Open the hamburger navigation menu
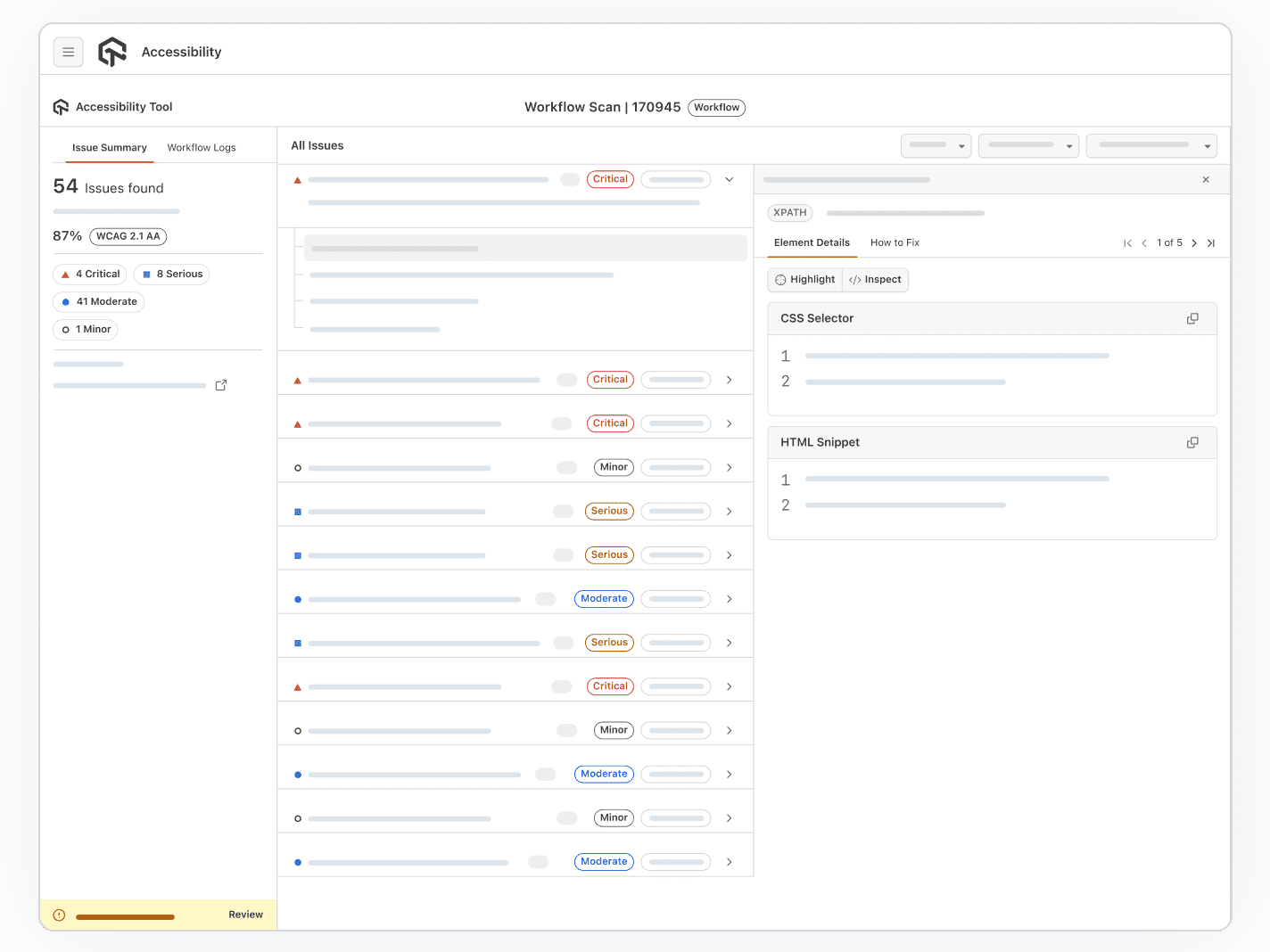This screenshot has width=1270, height=952. tap(69, 52)
